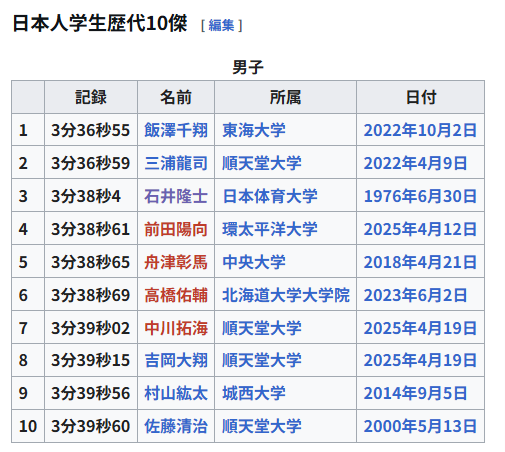
Task: Click 村山紘太 name link
Action: [176, 393]
